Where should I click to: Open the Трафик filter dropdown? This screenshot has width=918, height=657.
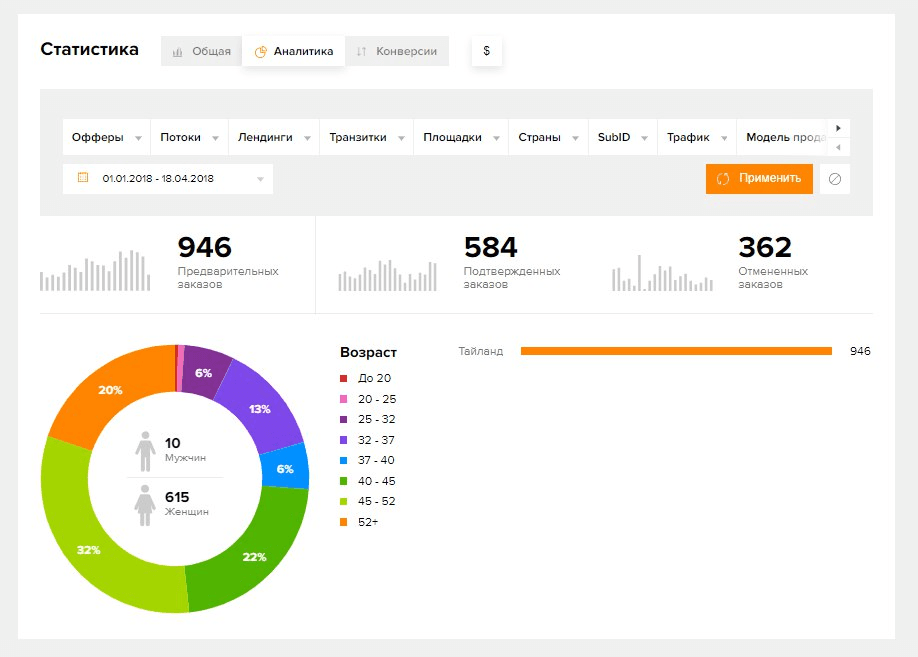point(697,138)
